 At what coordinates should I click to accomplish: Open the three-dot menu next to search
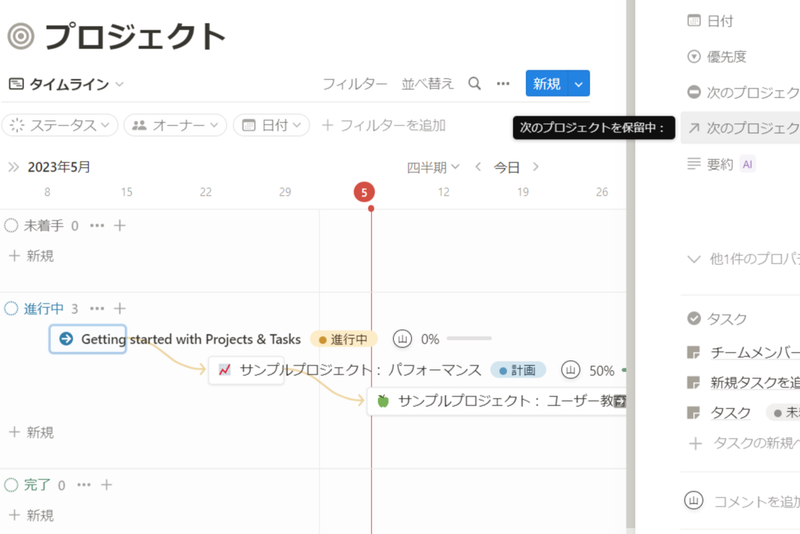503,84
